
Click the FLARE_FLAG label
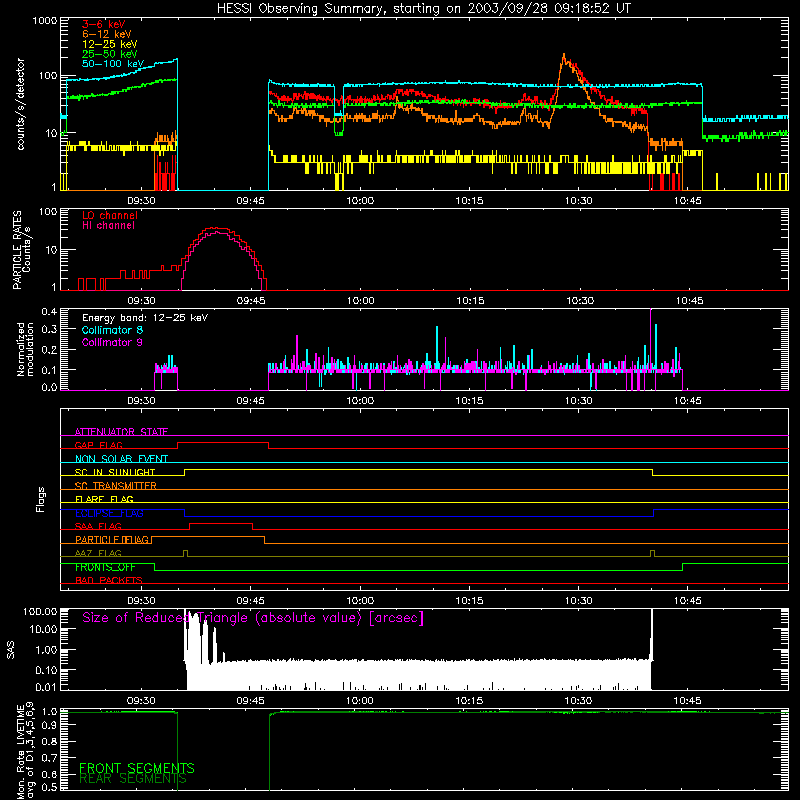104,499
